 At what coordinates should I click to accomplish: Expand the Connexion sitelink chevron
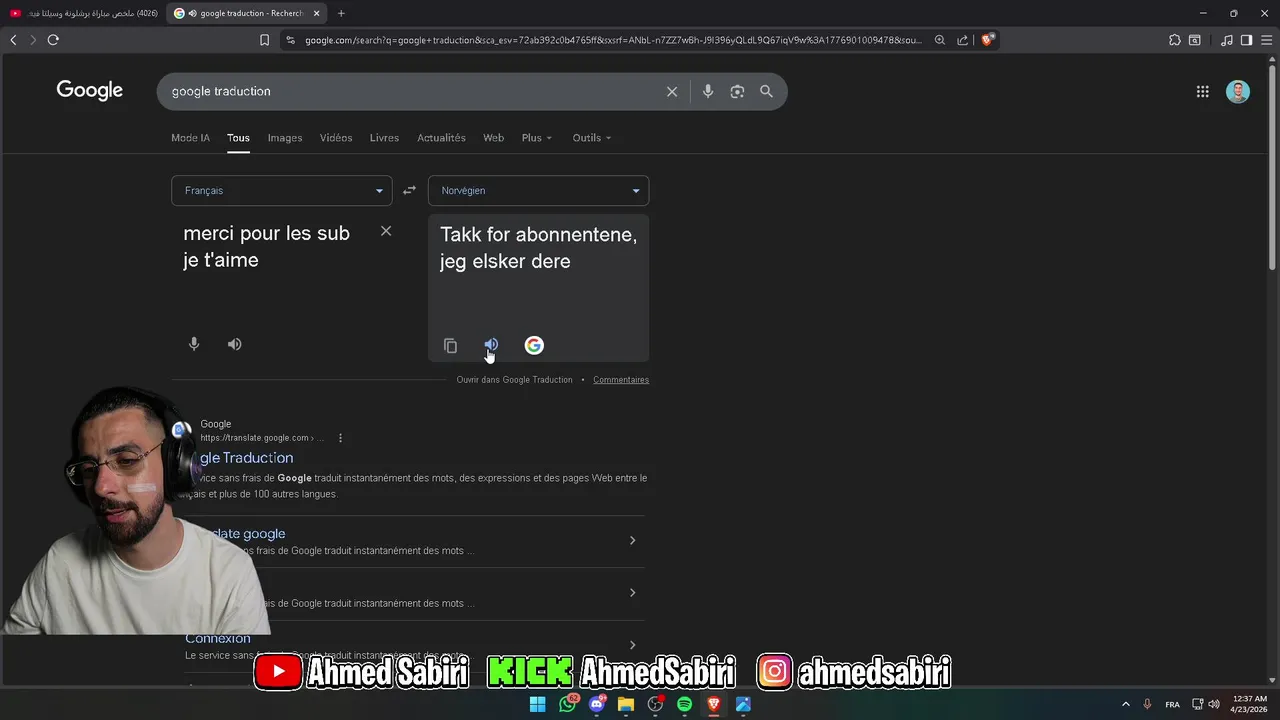[632, 645]
